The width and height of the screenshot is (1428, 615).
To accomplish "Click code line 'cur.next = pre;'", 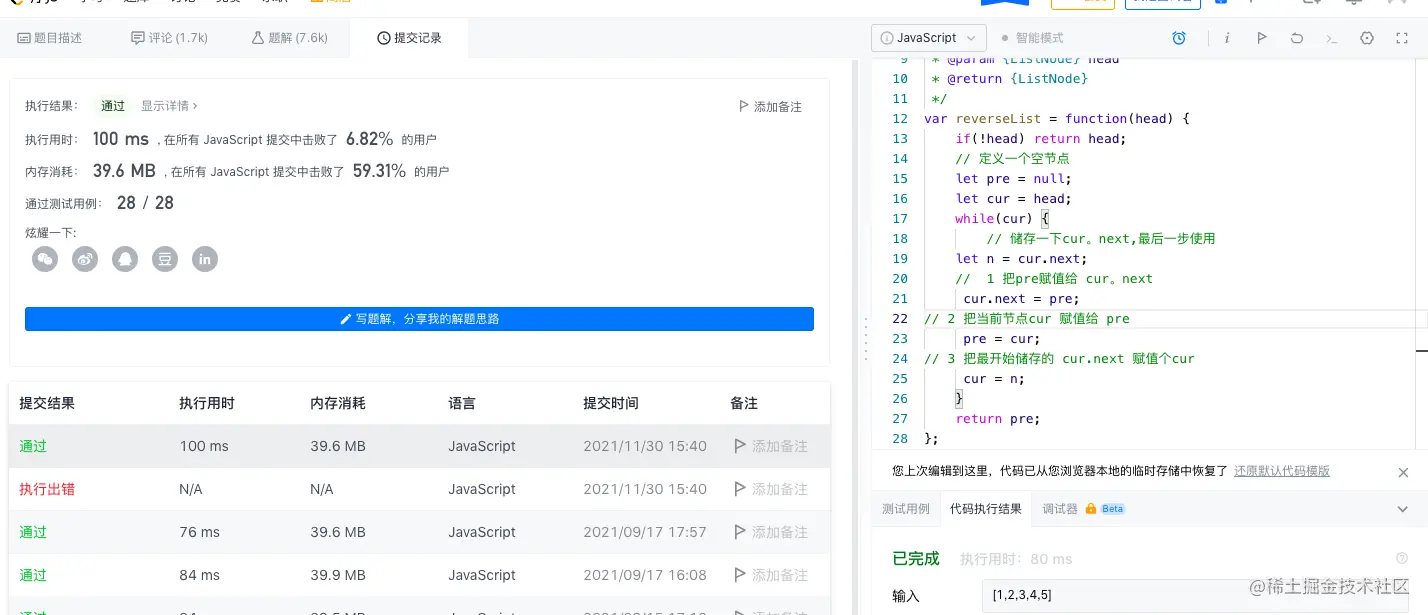I will pos(1022,298).
